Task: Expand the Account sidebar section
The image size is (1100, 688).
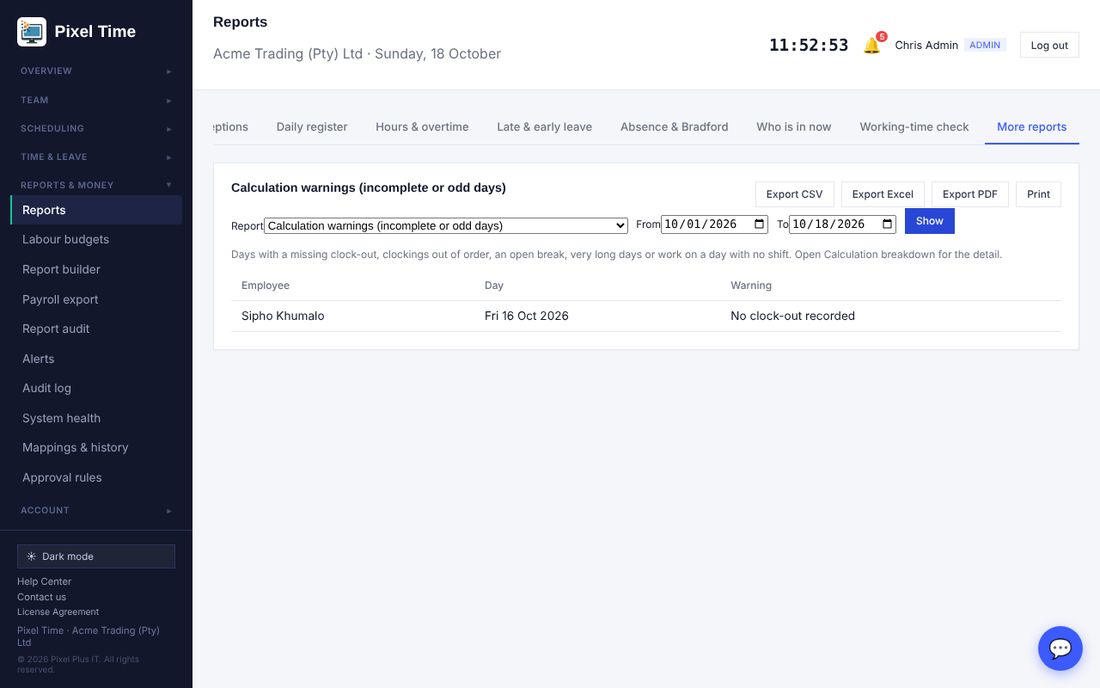Action: click(96, 511)
